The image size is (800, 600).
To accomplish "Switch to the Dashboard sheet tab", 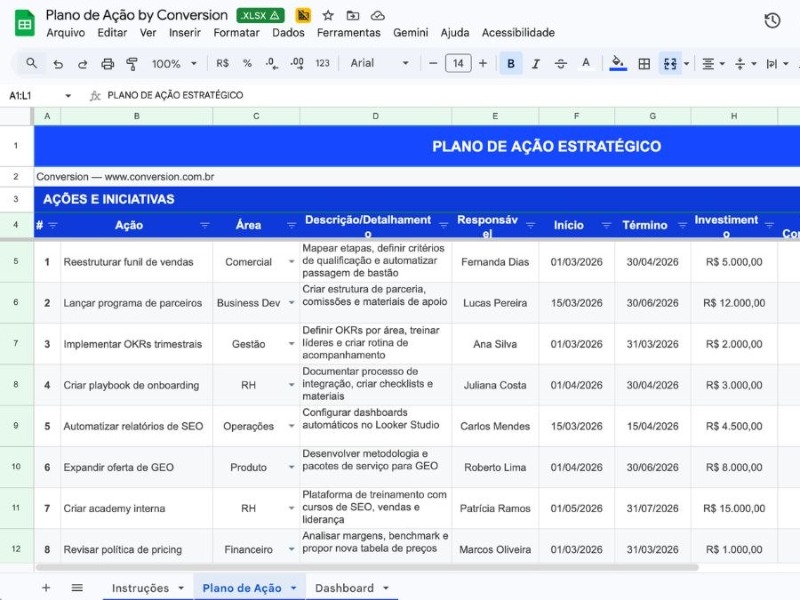I will coord(344,588).
